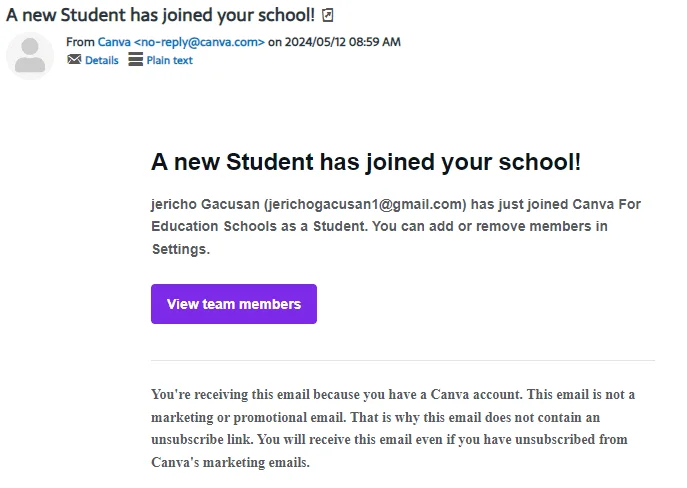Click the footer paragraph about unsubscribe link

[393, 428]
